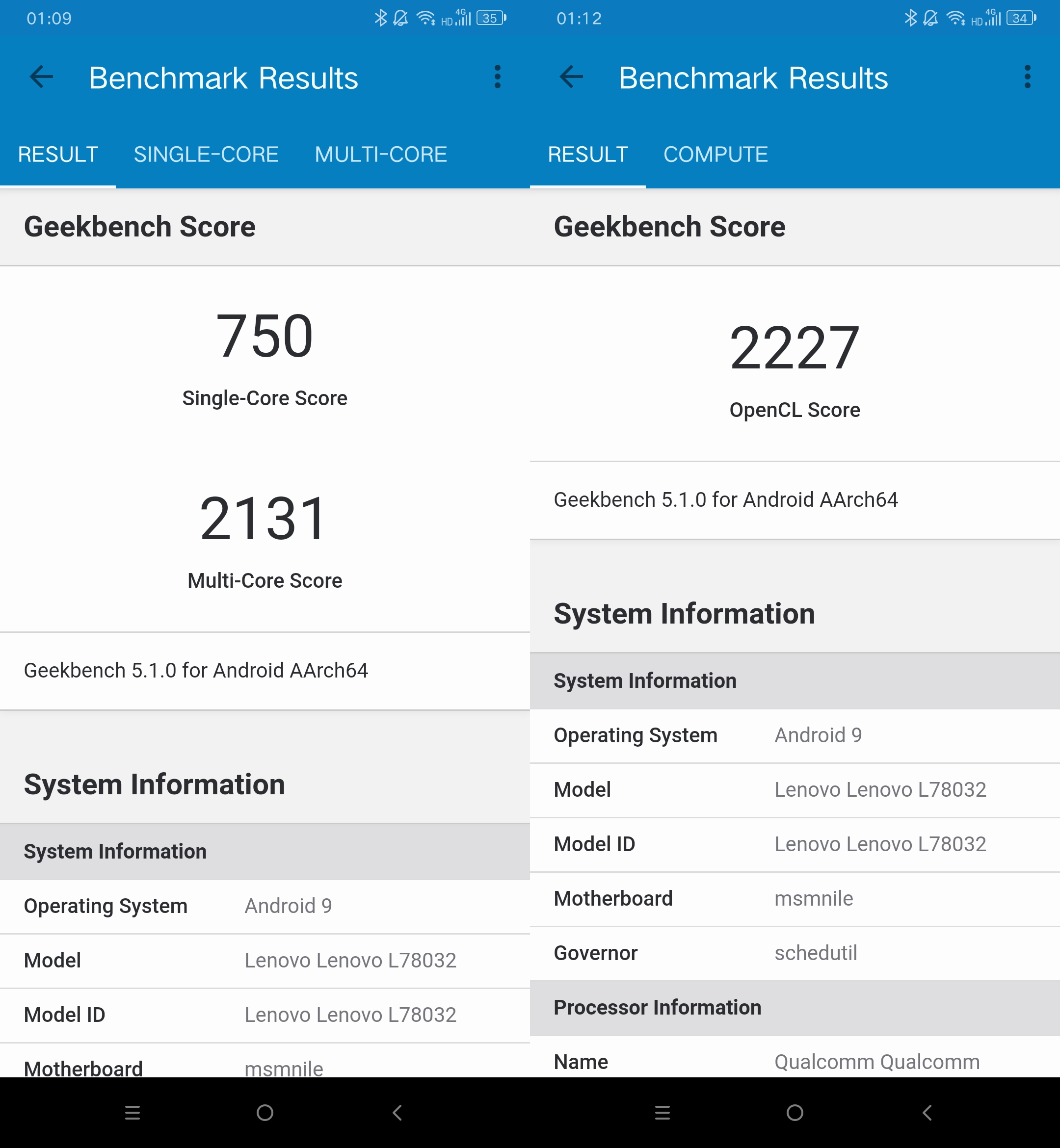Switch to the MULTI-CORE tab
Screen dimensions: 1060x1148
(x=380, y=154)
